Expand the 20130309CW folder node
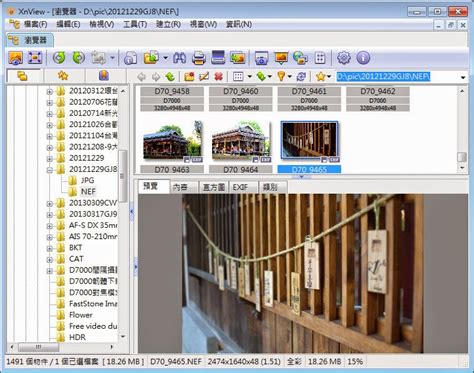 [x=49, y=203]
